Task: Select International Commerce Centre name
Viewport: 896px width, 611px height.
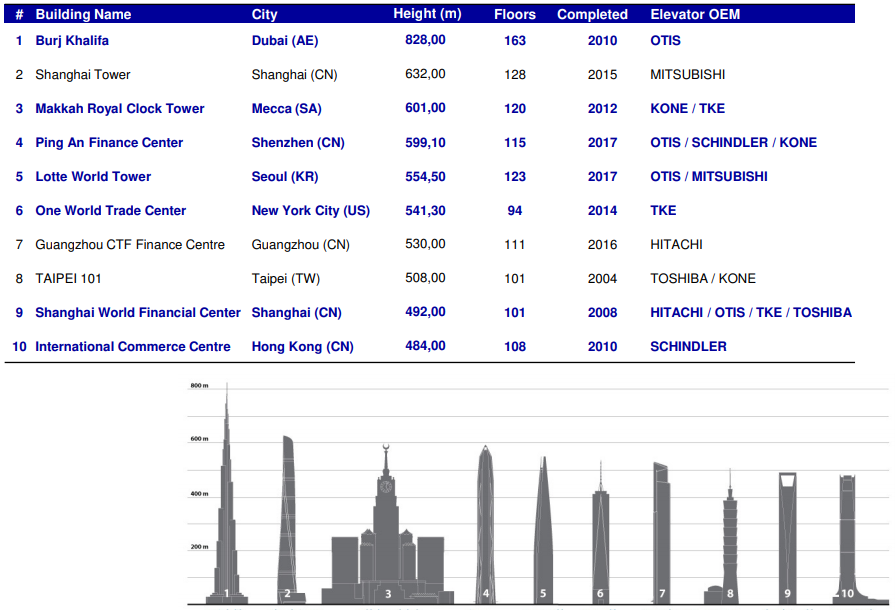Action: (x=133, y=347)
